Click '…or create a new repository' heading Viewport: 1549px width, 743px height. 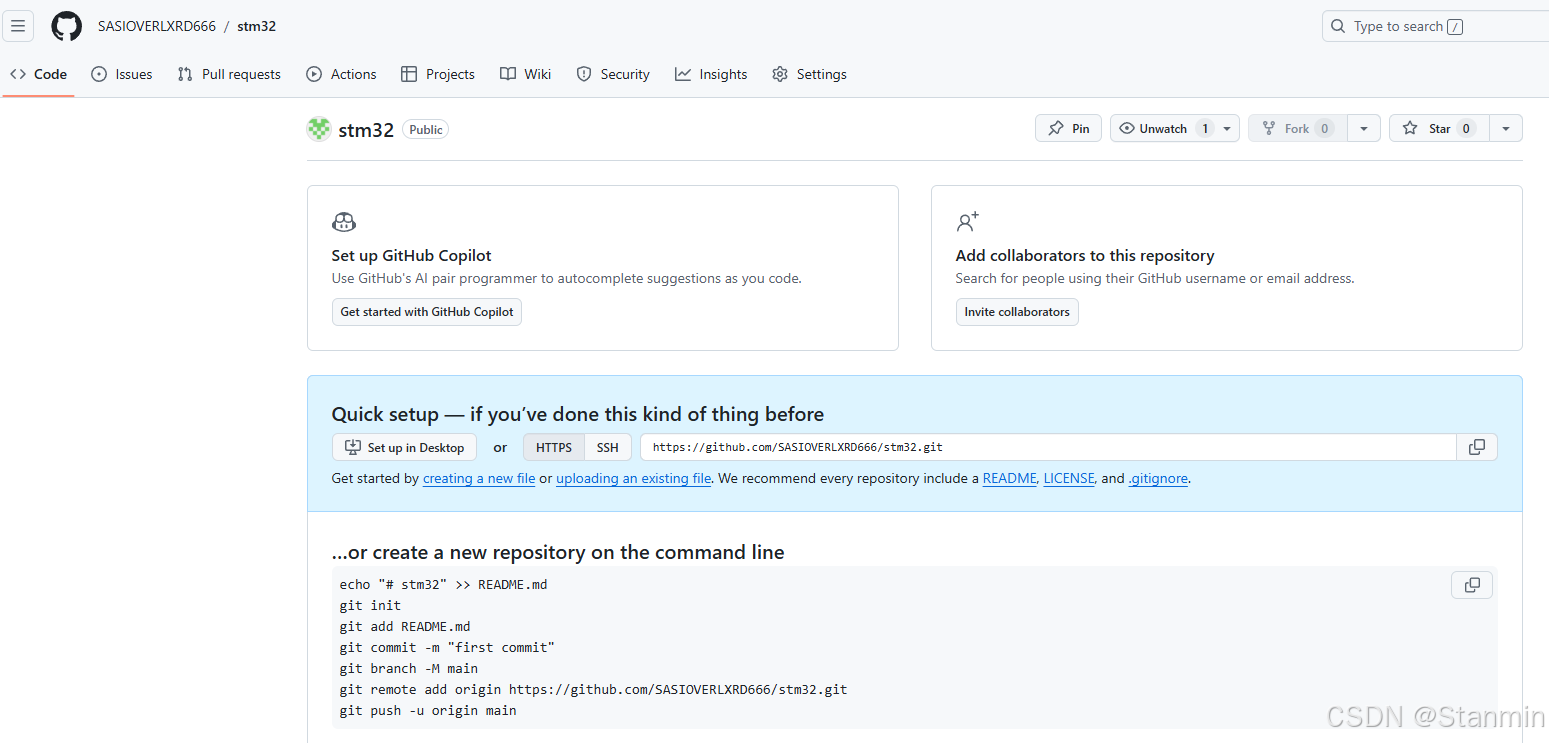point(558,552)
